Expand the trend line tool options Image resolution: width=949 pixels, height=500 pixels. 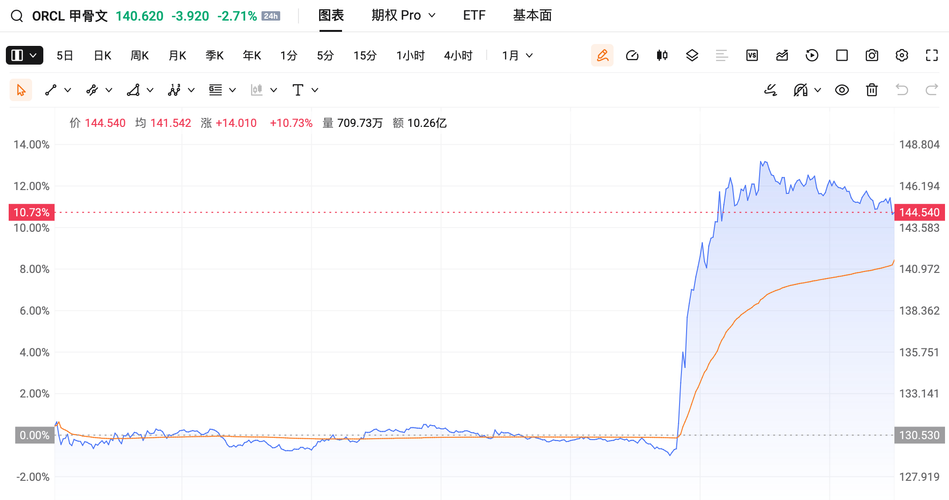coord(68,90)
